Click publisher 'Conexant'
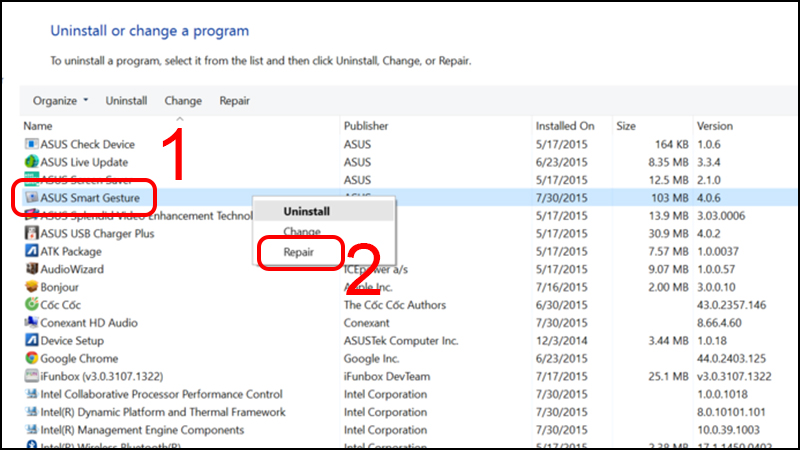Viewport: 800px width, 450px height. [x=366, y=323]
